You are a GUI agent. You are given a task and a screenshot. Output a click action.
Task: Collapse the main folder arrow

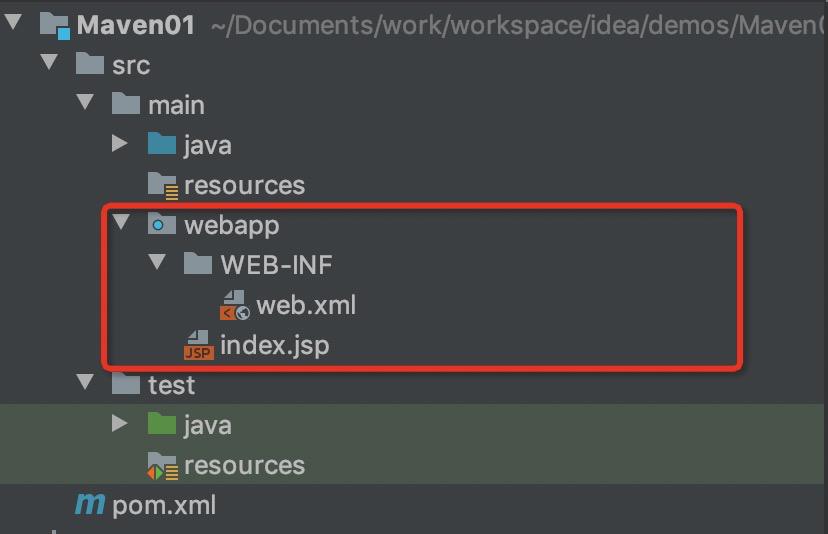[85, 101]
